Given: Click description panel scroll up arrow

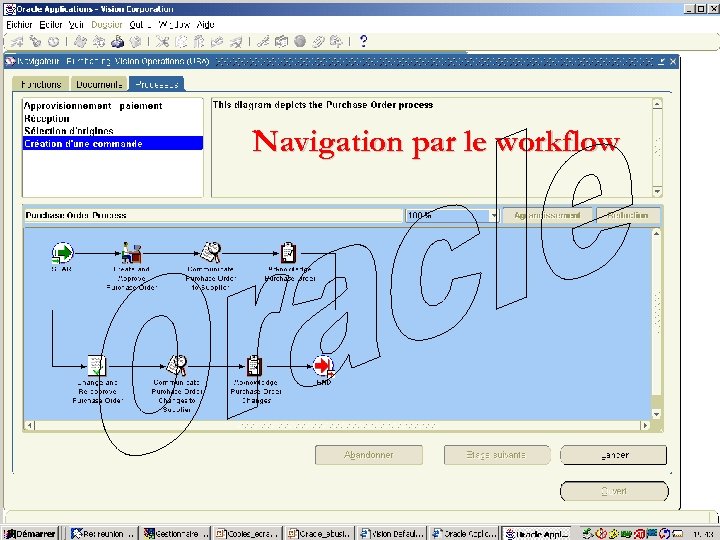Looking at the screenshot, I should [x=657, y=104].
